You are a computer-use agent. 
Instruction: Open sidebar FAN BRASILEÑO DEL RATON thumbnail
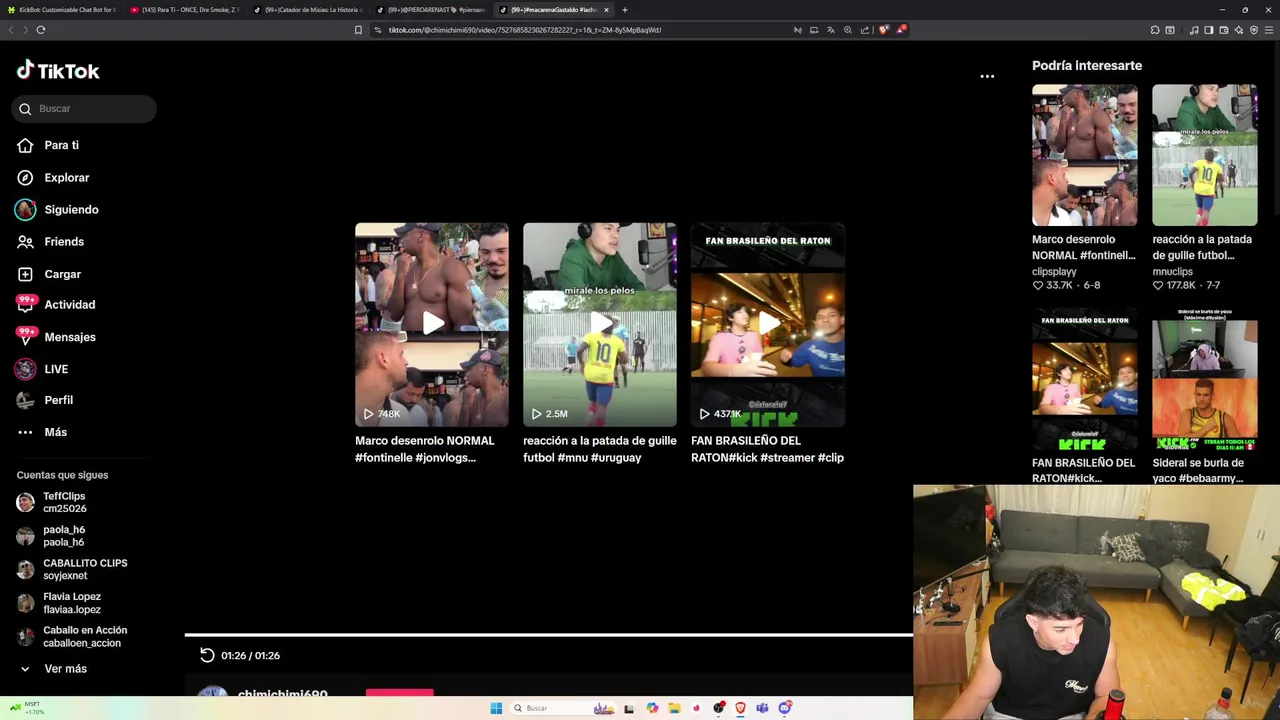[x=1085, y=379]
